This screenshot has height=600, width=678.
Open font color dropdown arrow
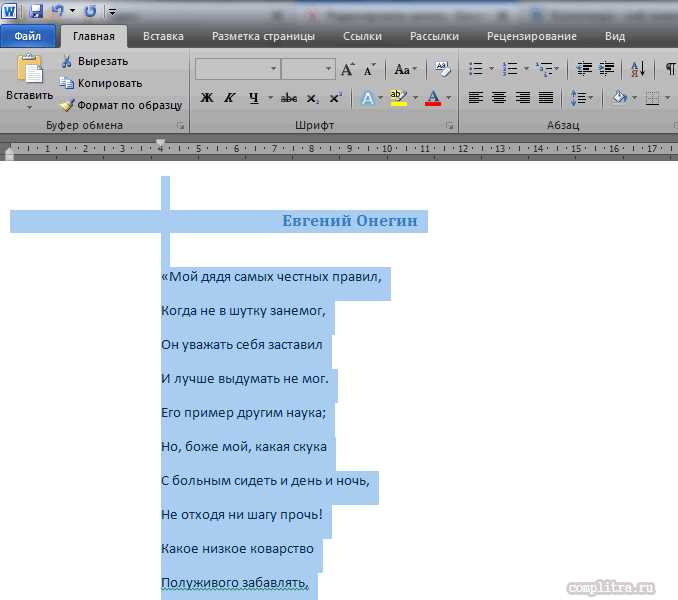[449, 98]
